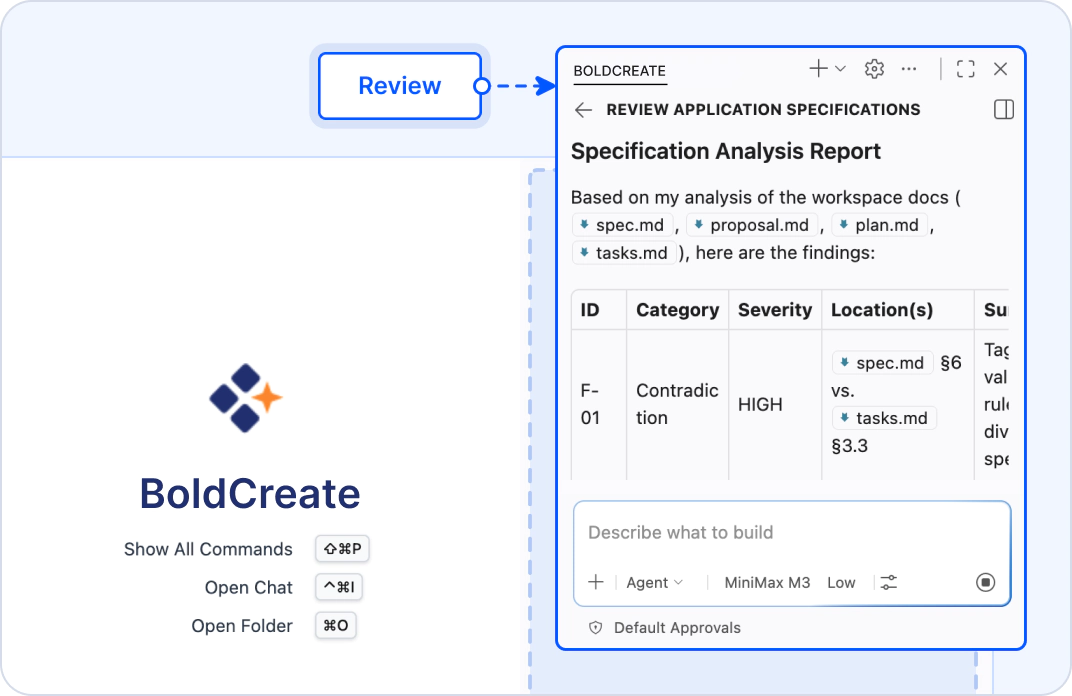Image resolution: width=1072 pixels, height=696 pixels.
Task: Click the ⌘O keyboard shortcut badge
Action: (336, 626)
